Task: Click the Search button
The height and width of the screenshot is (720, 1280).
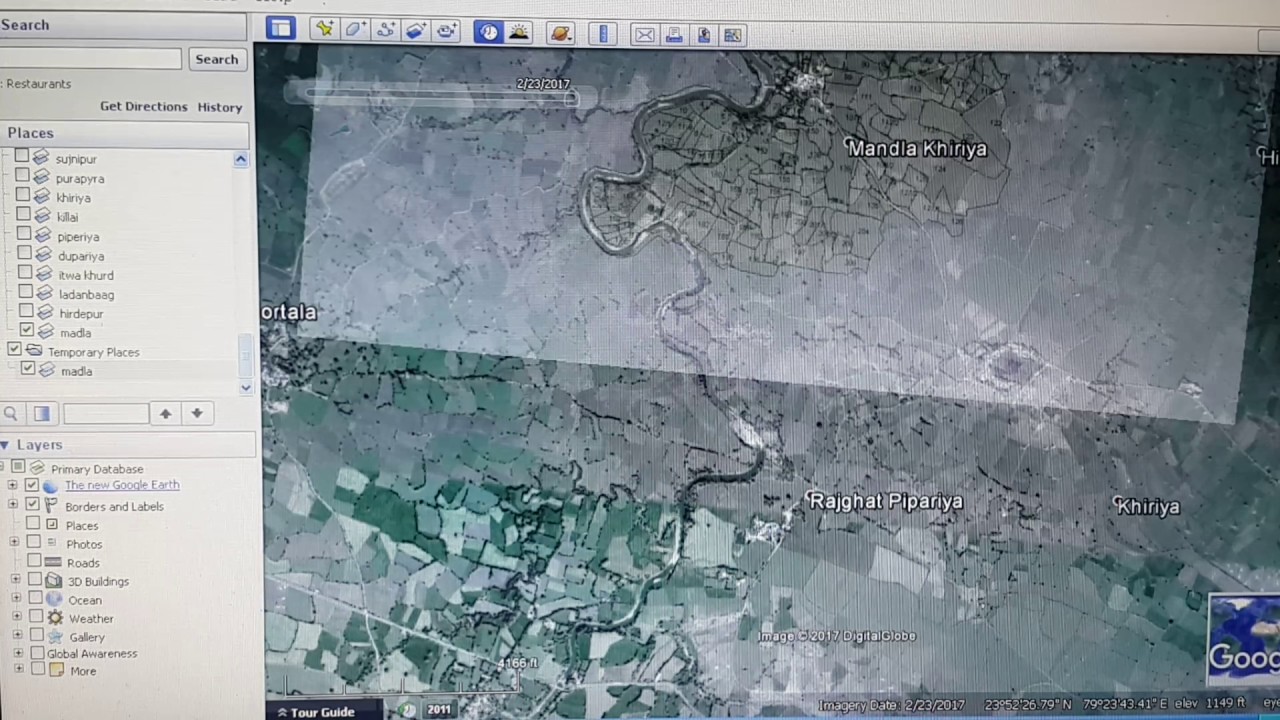Action: 216,59
